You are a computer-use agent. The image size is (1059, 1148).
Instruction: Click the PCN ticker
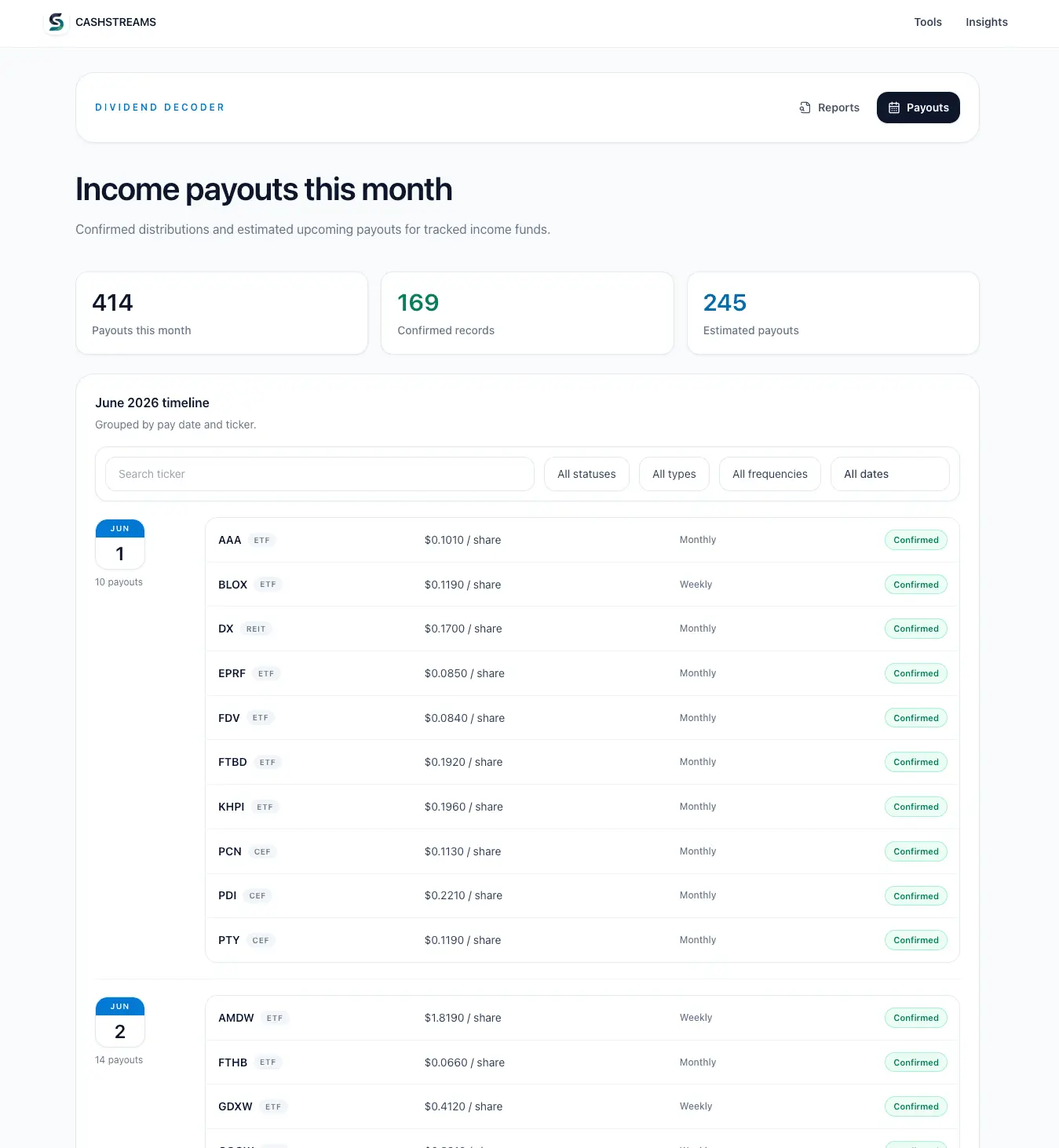tap(229, 851)
